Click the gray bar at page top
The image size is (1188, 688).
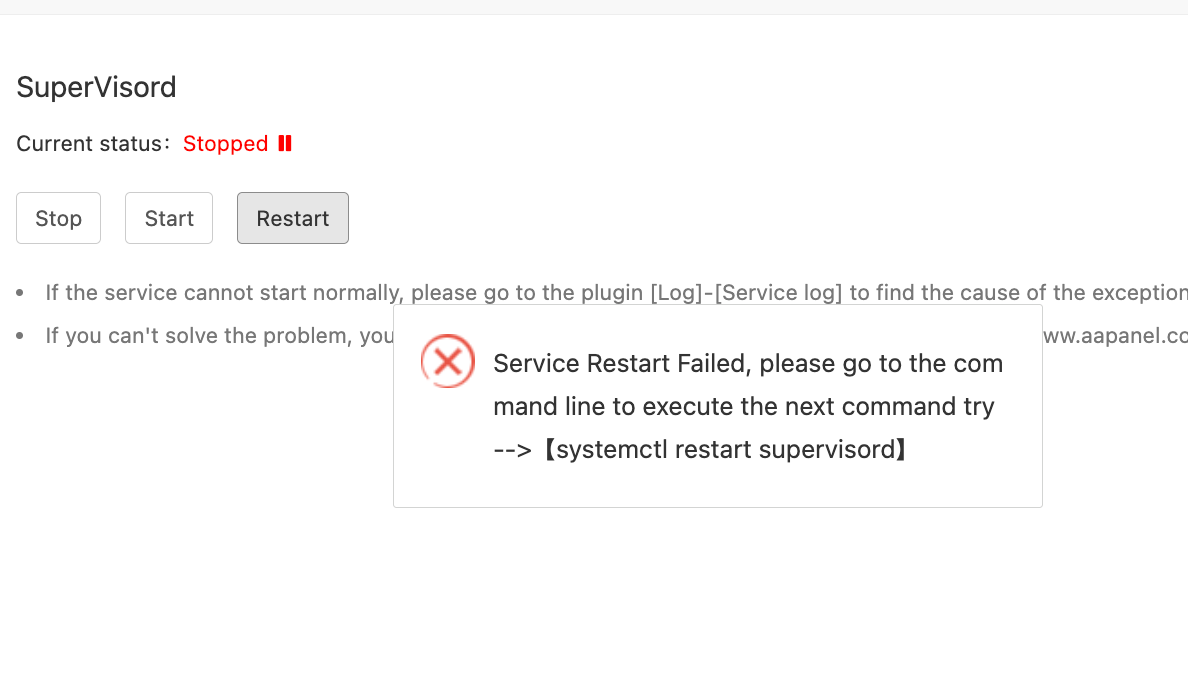[594, 7]
